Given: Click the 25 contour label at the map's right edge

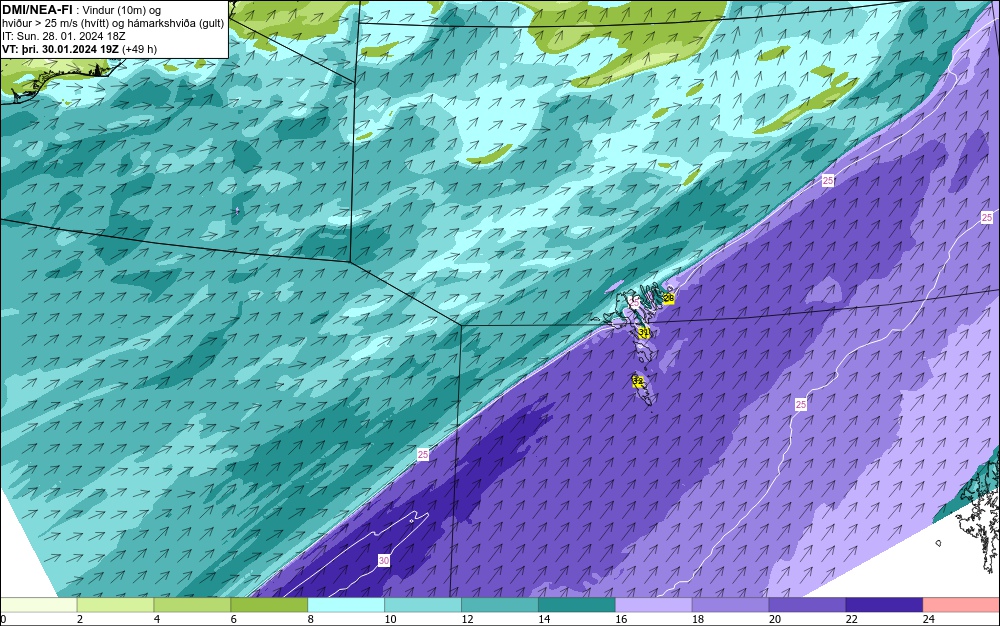Looking at the screenshot, I should tap(987, 218).
